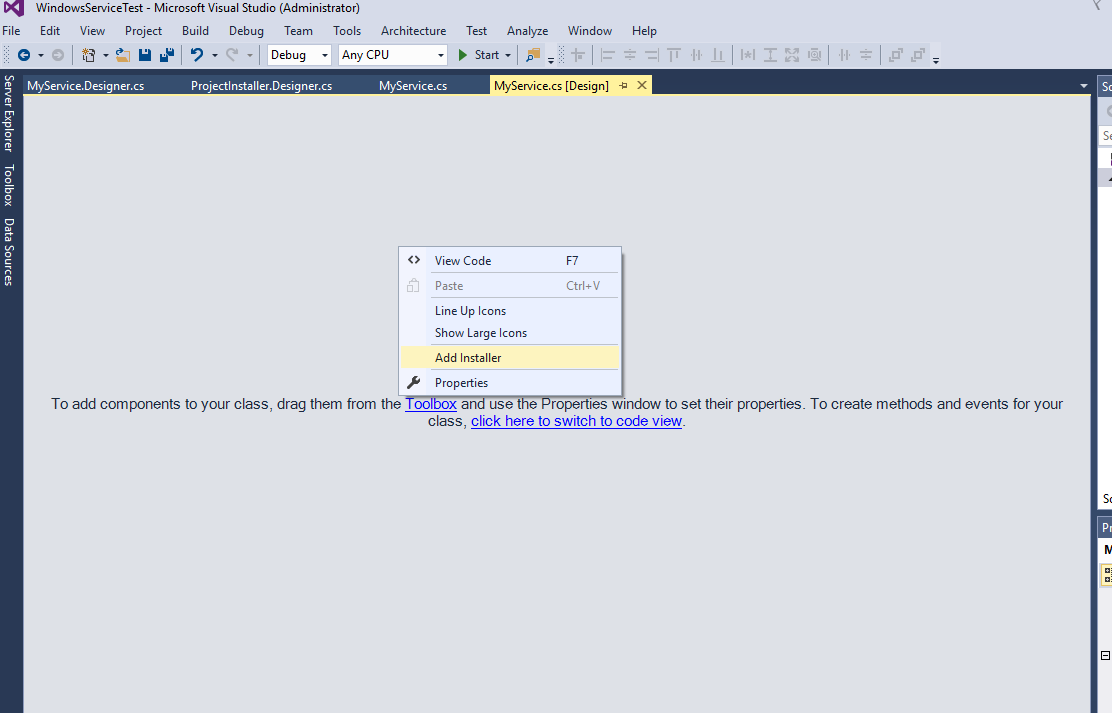This screenshot has height=717, width=1119.
Task: Choose Add Installer in context menu
Action: pyautogui.click(x=510, y=358)
